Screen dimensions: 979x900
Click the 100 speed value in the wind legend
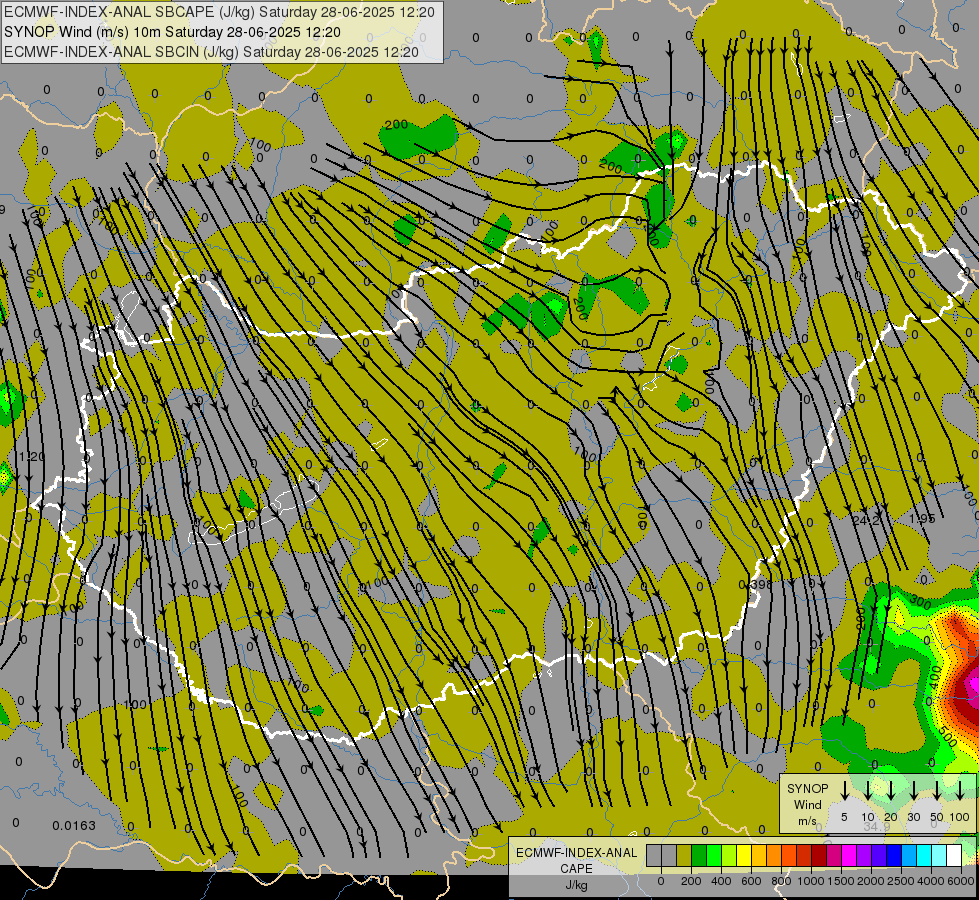960,817
